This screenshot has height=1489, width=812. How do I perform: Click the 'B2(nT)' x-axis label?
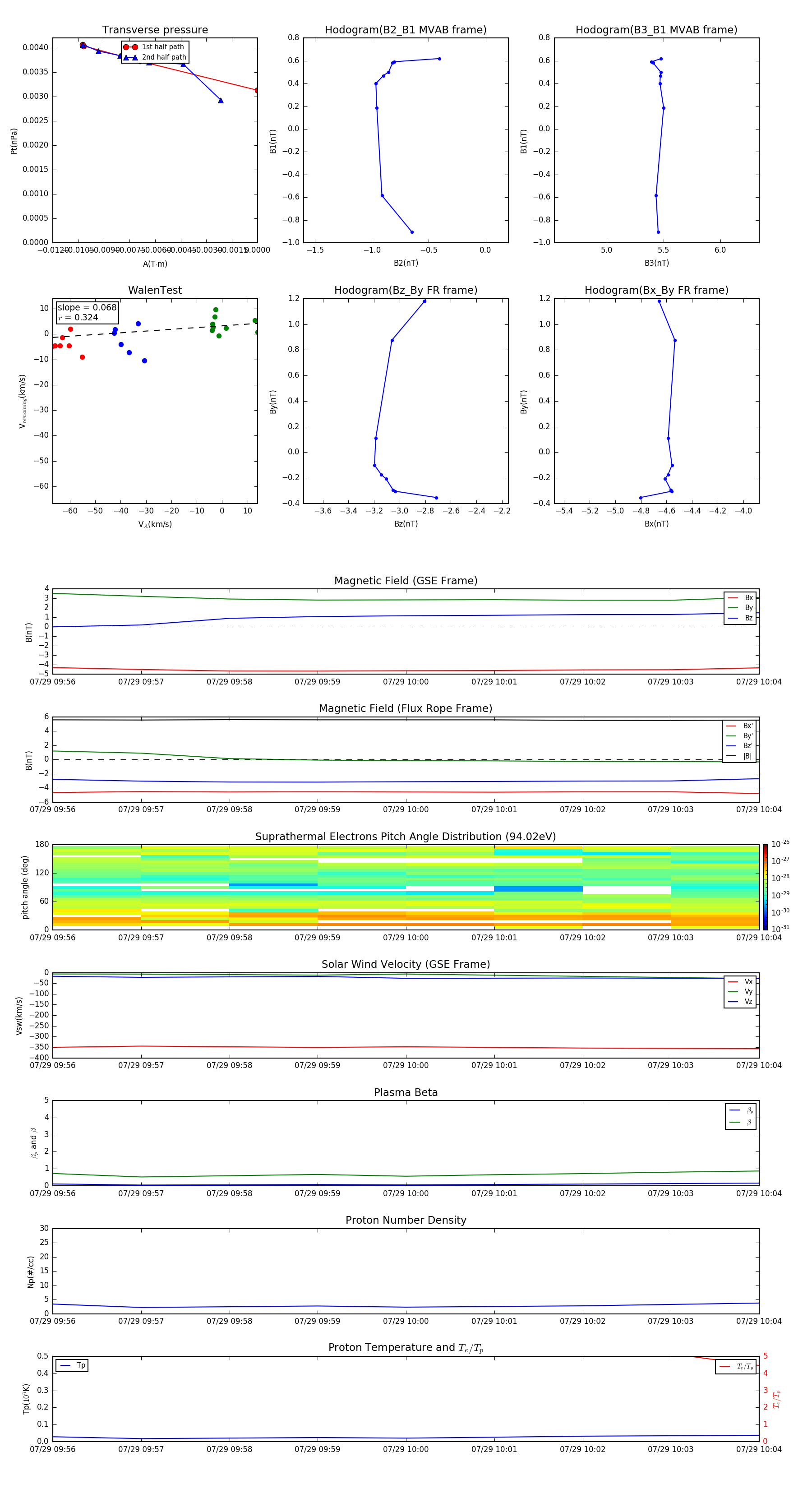406,263
